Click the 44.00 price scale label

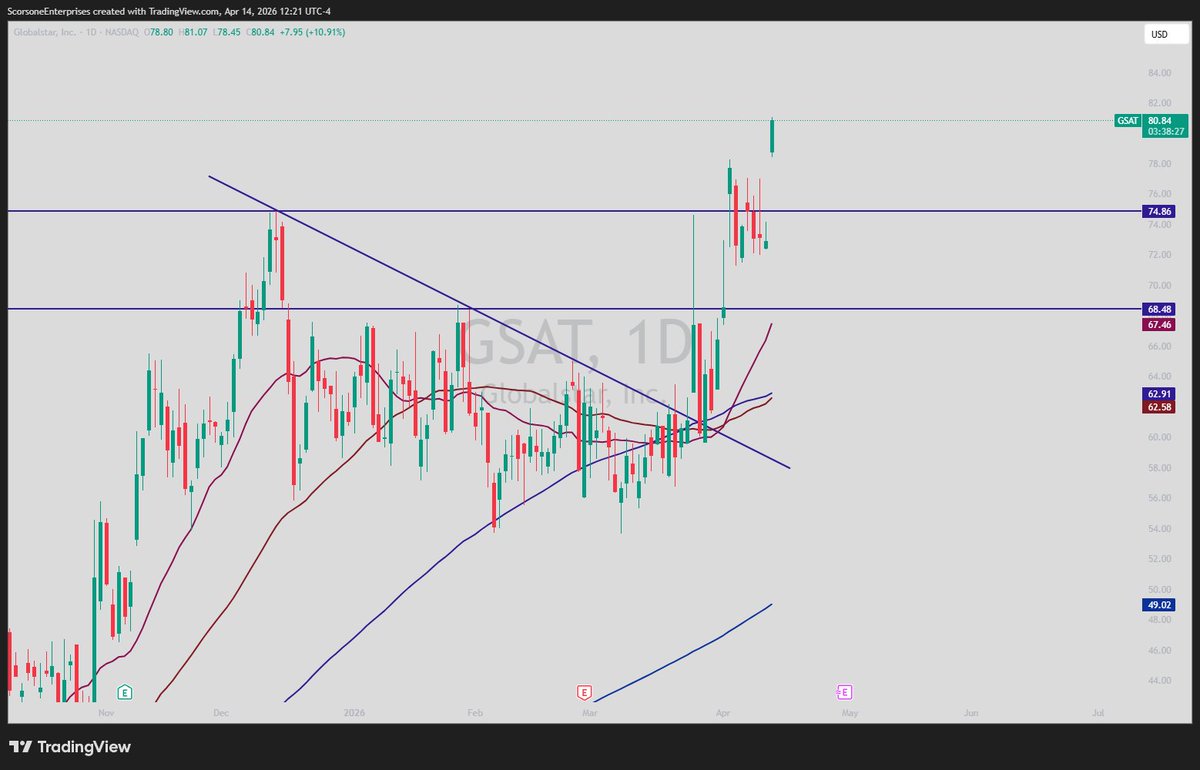1160,681
